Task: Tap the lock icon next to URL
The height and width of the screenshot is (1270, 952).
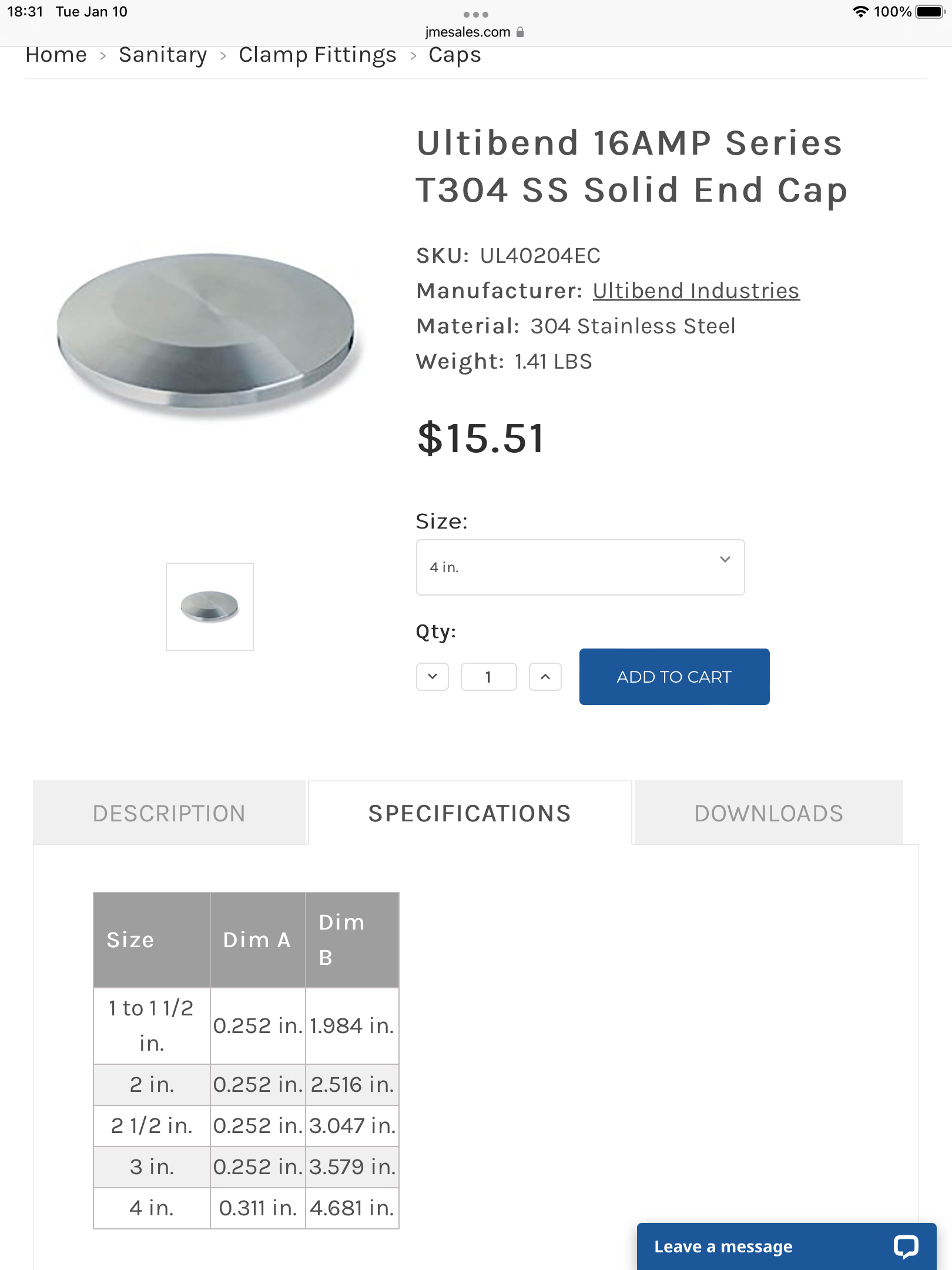Action: 520,32
